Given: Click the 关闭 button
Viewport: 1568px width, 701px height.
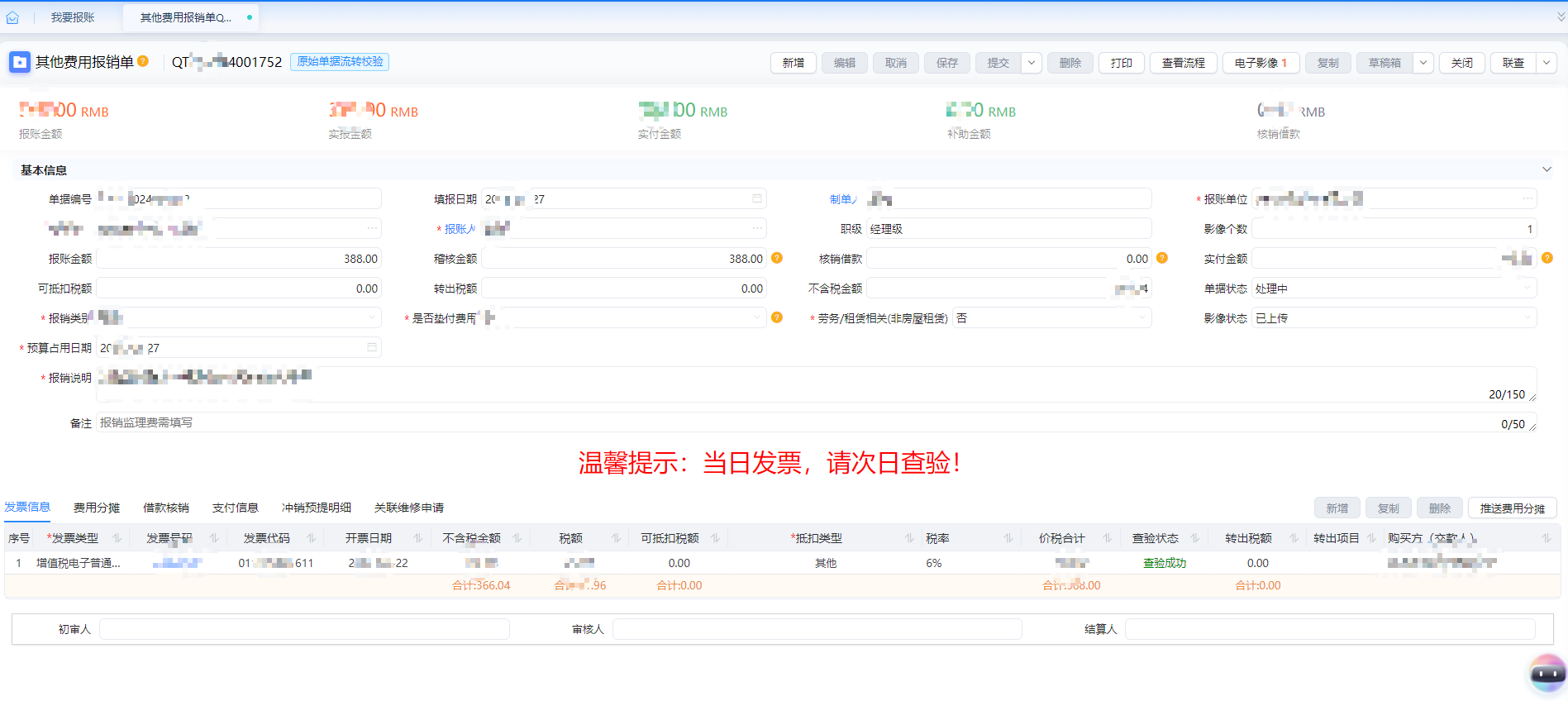Looking at the screenshot, I should coord(1462,63).
